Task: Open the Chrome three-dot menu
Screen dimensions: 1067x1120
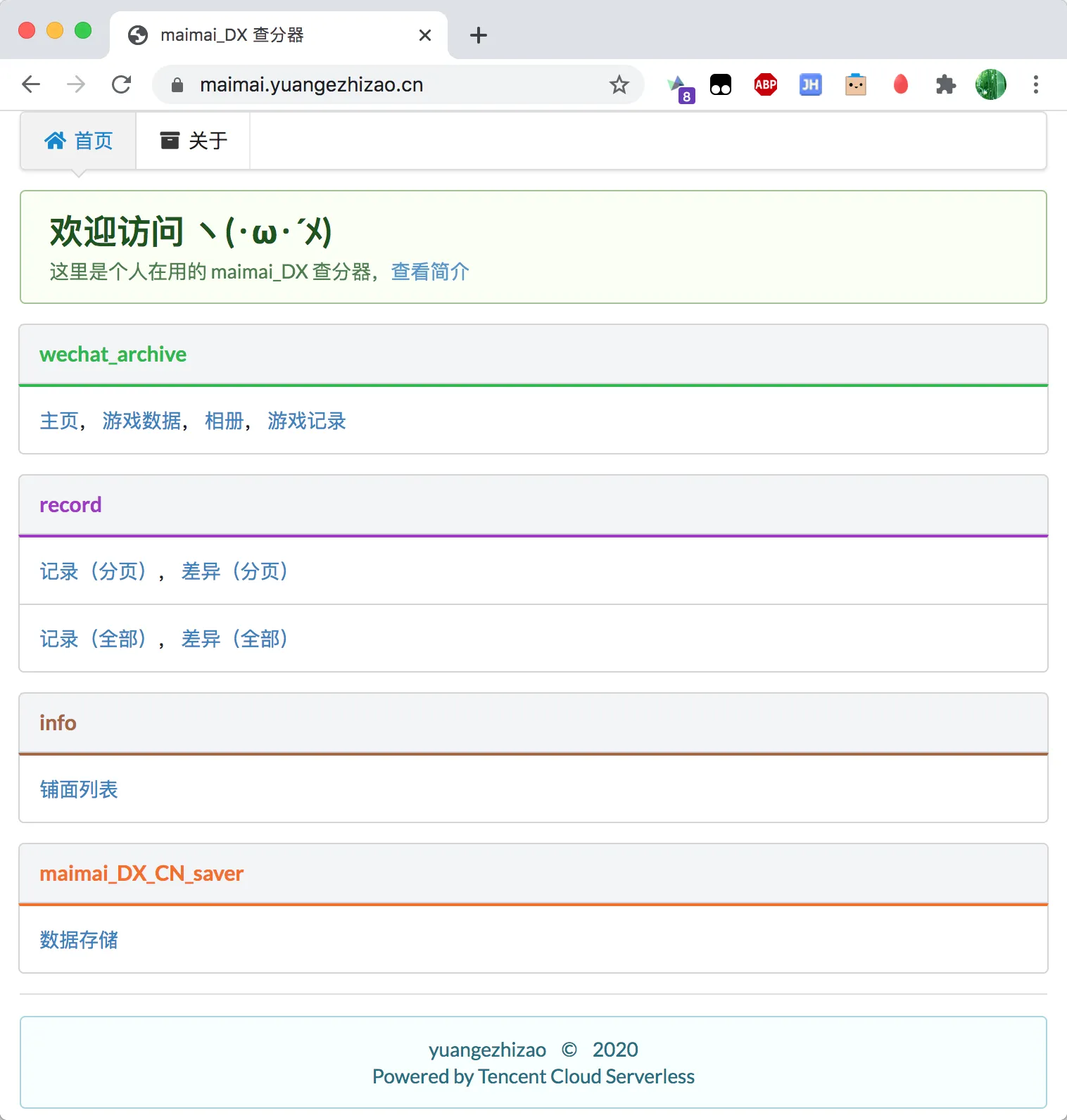Action: pyautogui.click(x=1035, y=85)
